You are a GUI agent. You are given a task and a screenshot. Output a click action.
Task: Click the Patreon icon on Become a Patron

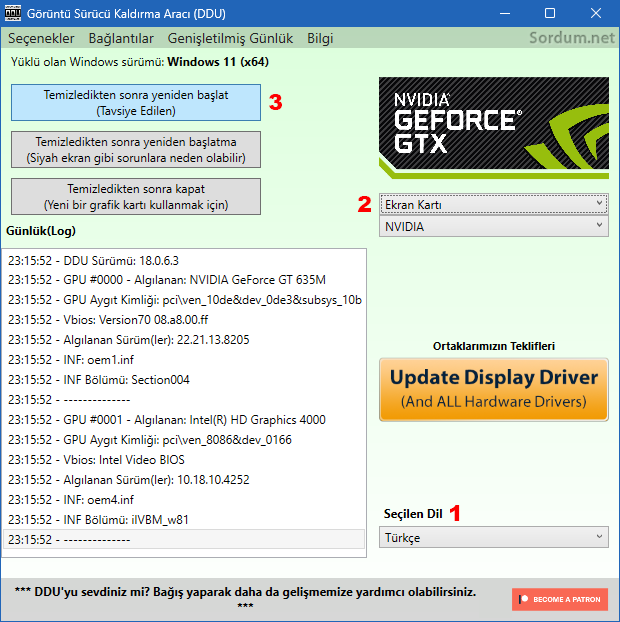(524, 599)
